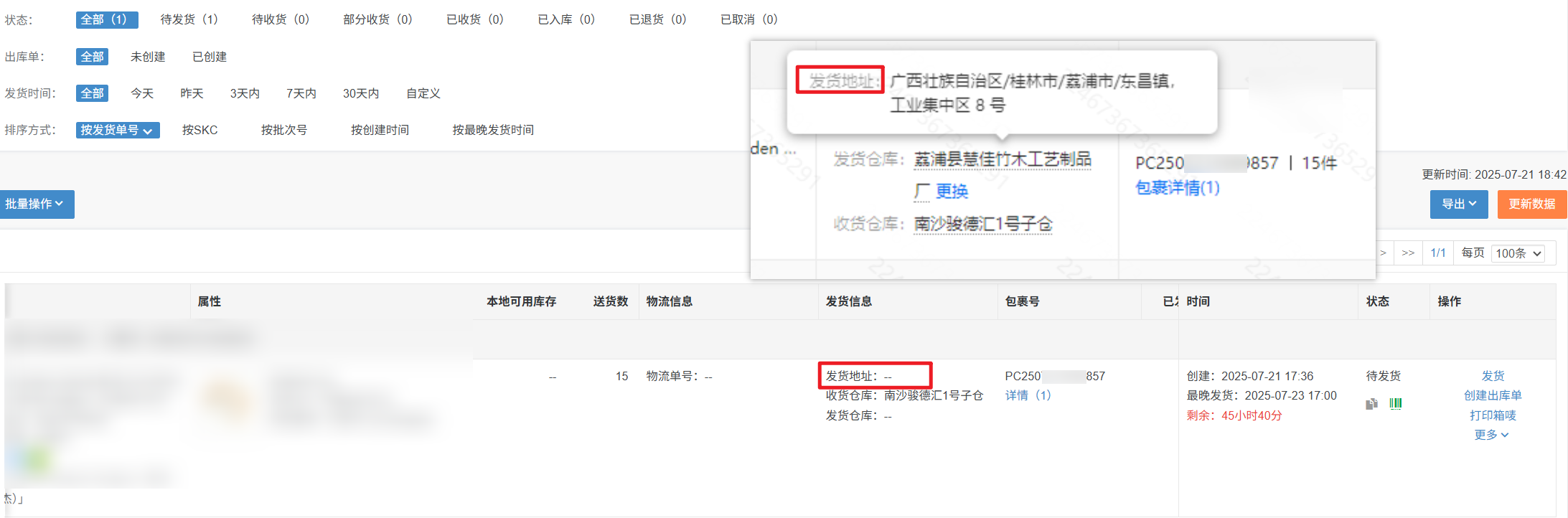The width and height of the screenshot is (1568, 518).
Task: Click the 送货数 value 15
Action: coord(621,376)
